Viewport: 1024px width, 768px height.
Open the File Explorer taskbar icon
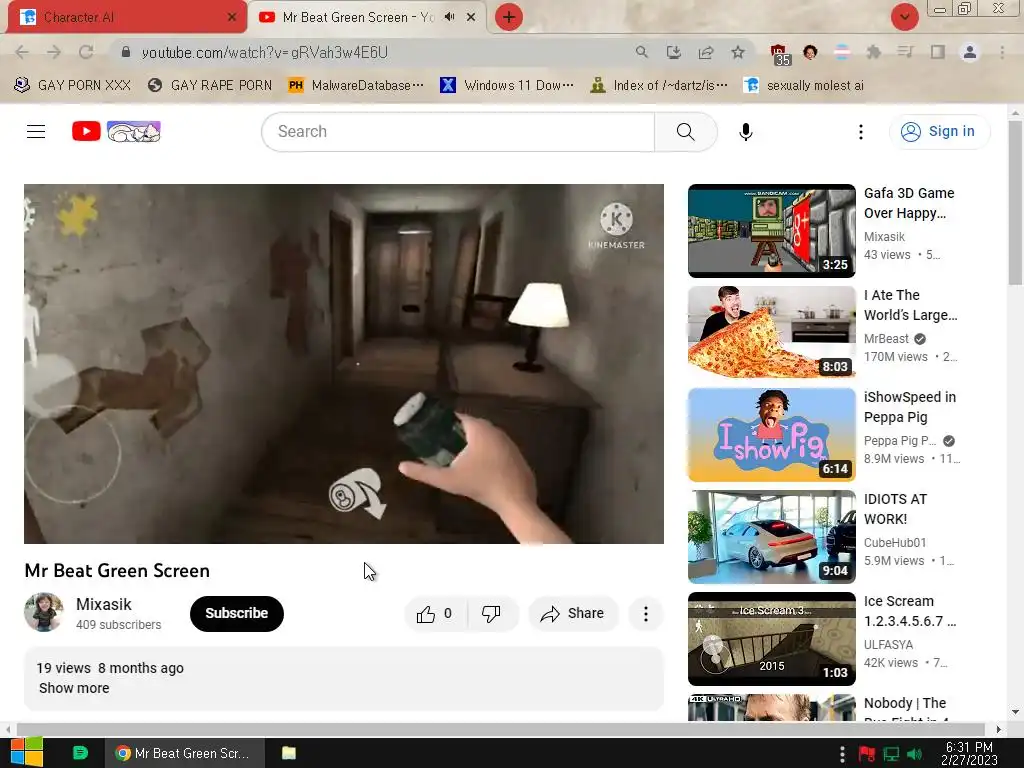tap(289, 753)
